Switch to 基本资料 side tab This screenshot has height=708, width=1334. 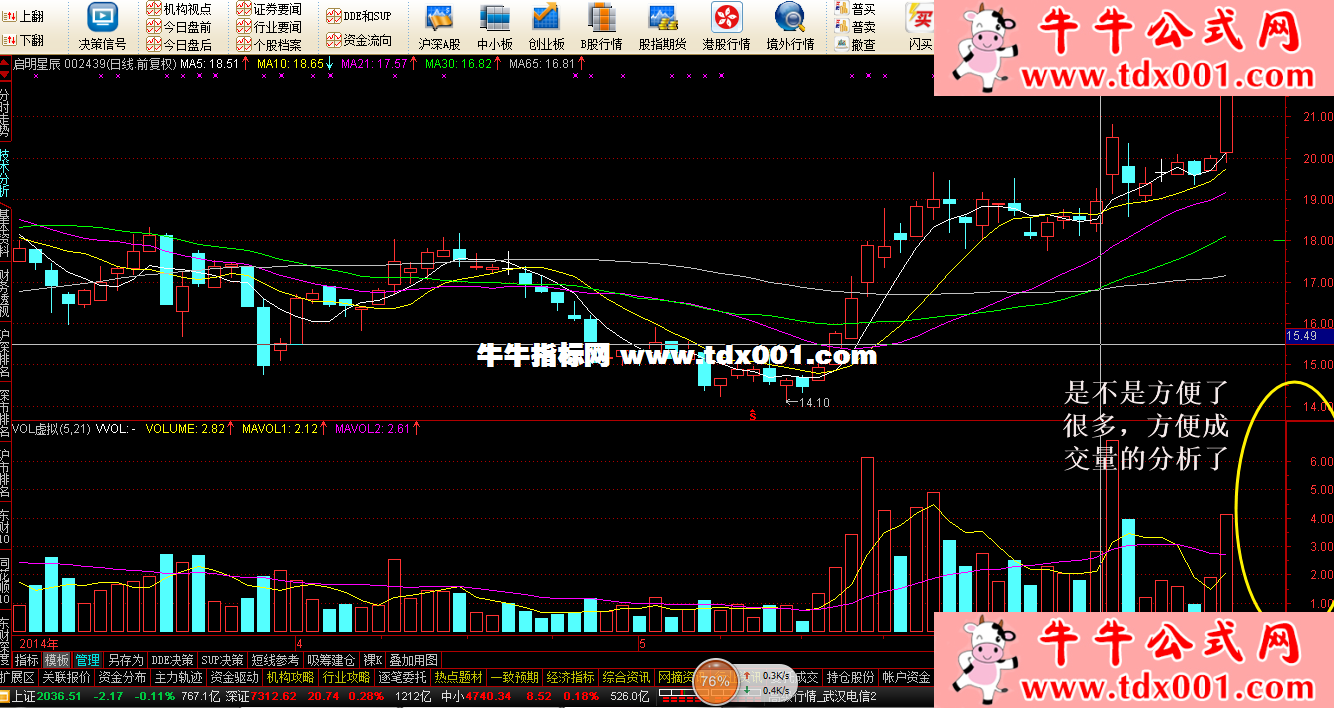(5, 234)
